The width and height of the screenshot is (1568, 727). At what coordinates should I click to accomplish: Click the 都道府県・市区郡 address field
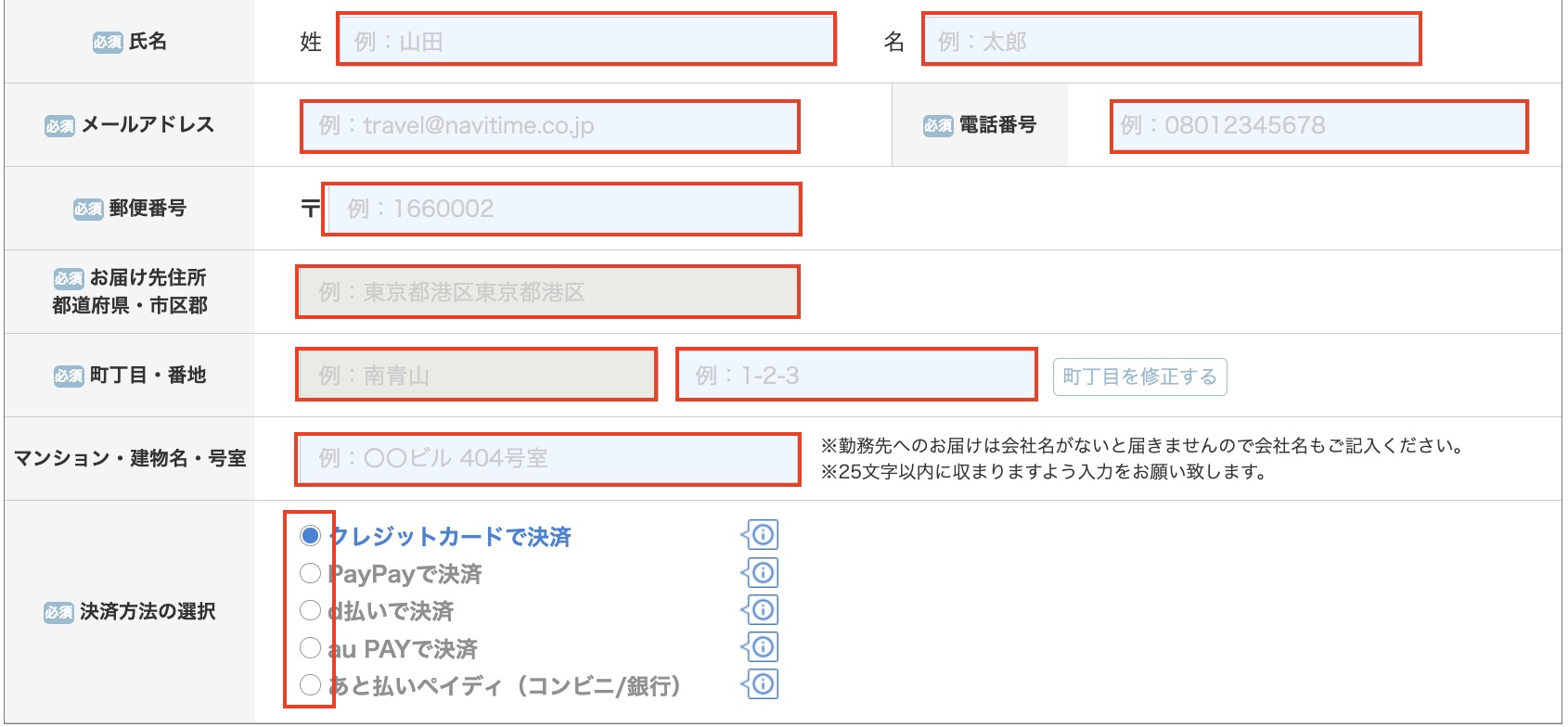(x=547, y=292)
